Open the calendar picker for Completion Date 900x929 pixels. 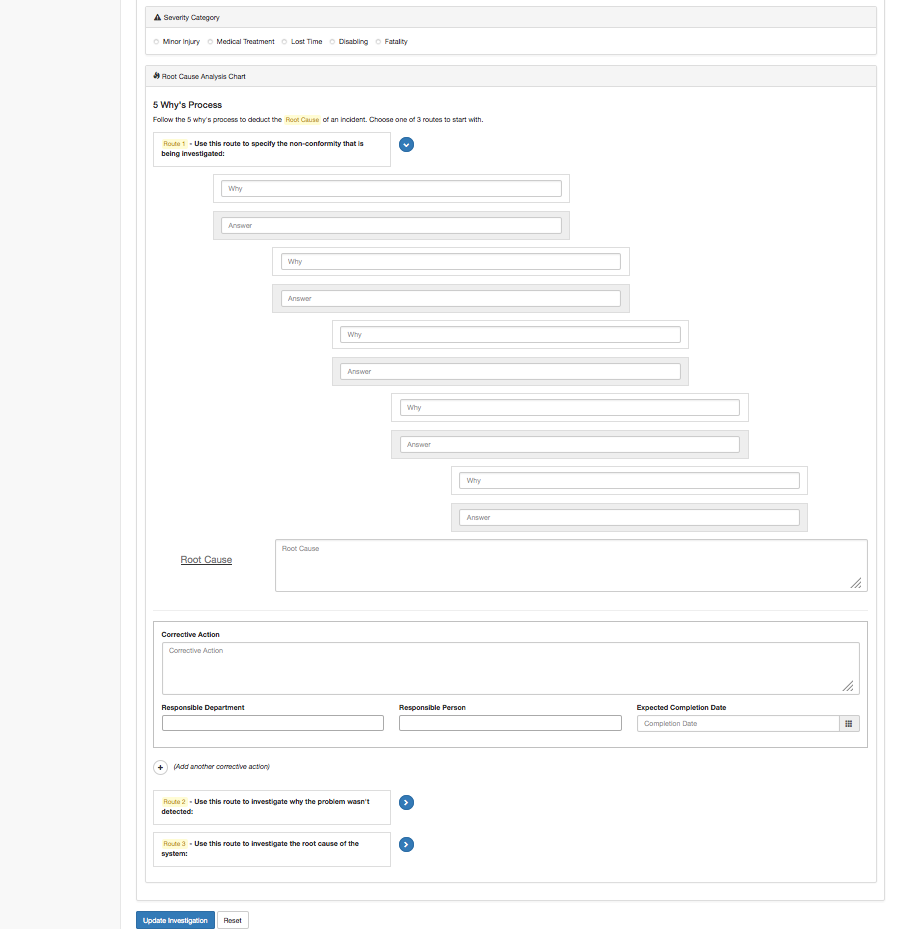pyautogui.click(x=848, y=724)
